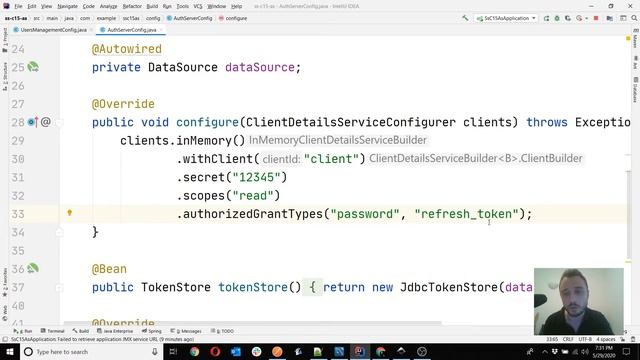Open the Project Structure icon
The width and height of the screenshot is (640, 360).
[610, 18]
